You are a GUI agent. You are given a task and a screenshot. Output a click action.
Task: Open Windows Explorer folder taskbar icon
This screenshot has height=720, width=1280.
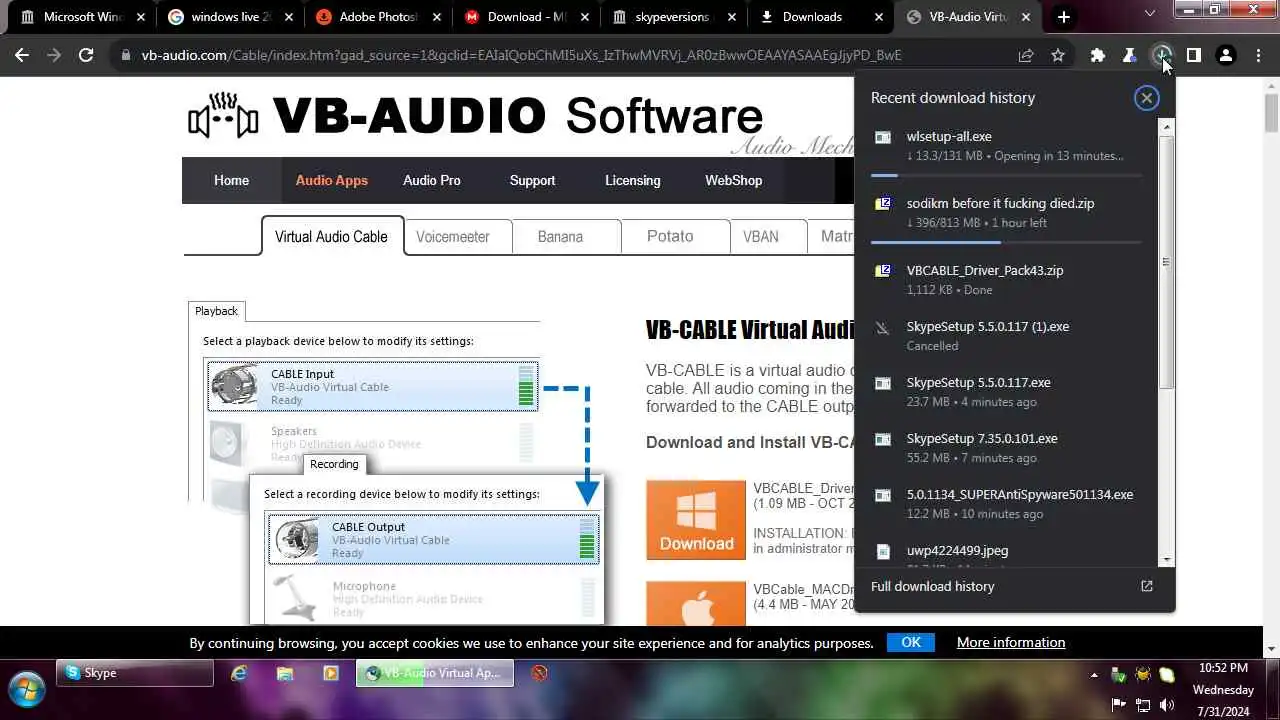click(285, 673)
